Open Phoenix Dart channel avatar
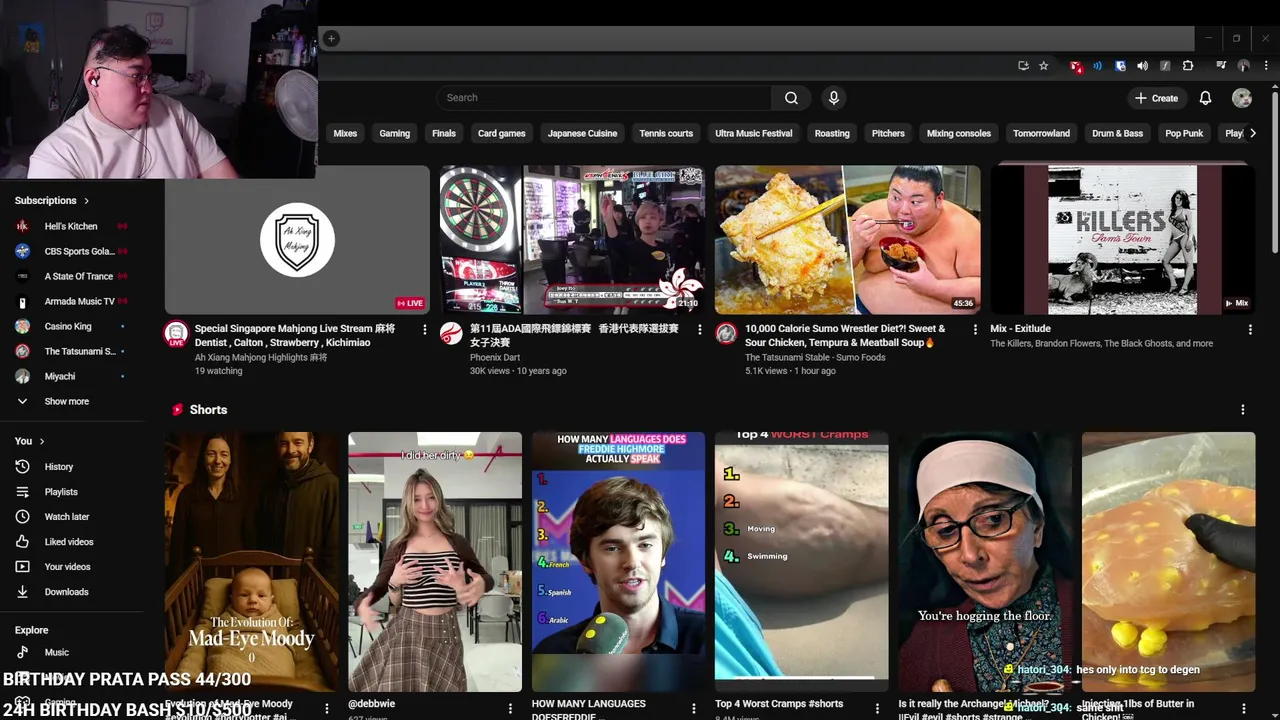Image resolution: width=1280 pixels, height=720 pixels. (x=452, y=334)
